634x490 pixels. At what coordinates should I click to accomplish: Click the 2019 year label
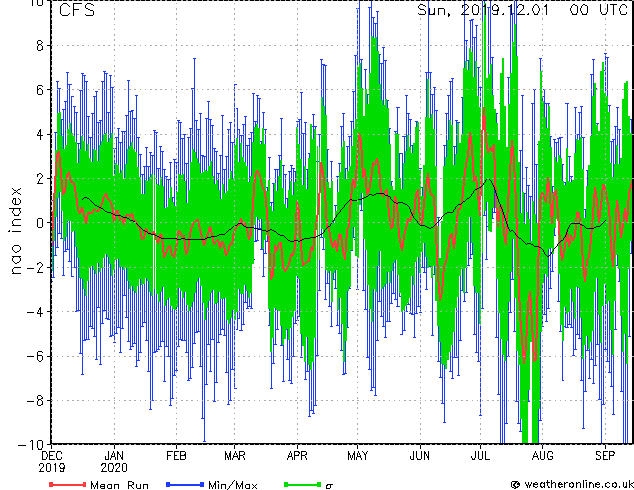coord(52,468)
